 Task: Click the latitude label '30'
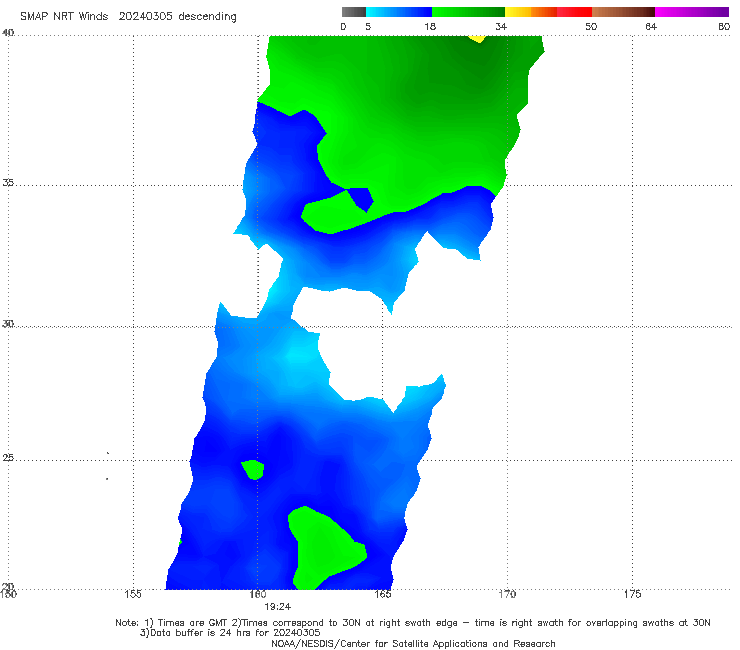pos(8,324)
